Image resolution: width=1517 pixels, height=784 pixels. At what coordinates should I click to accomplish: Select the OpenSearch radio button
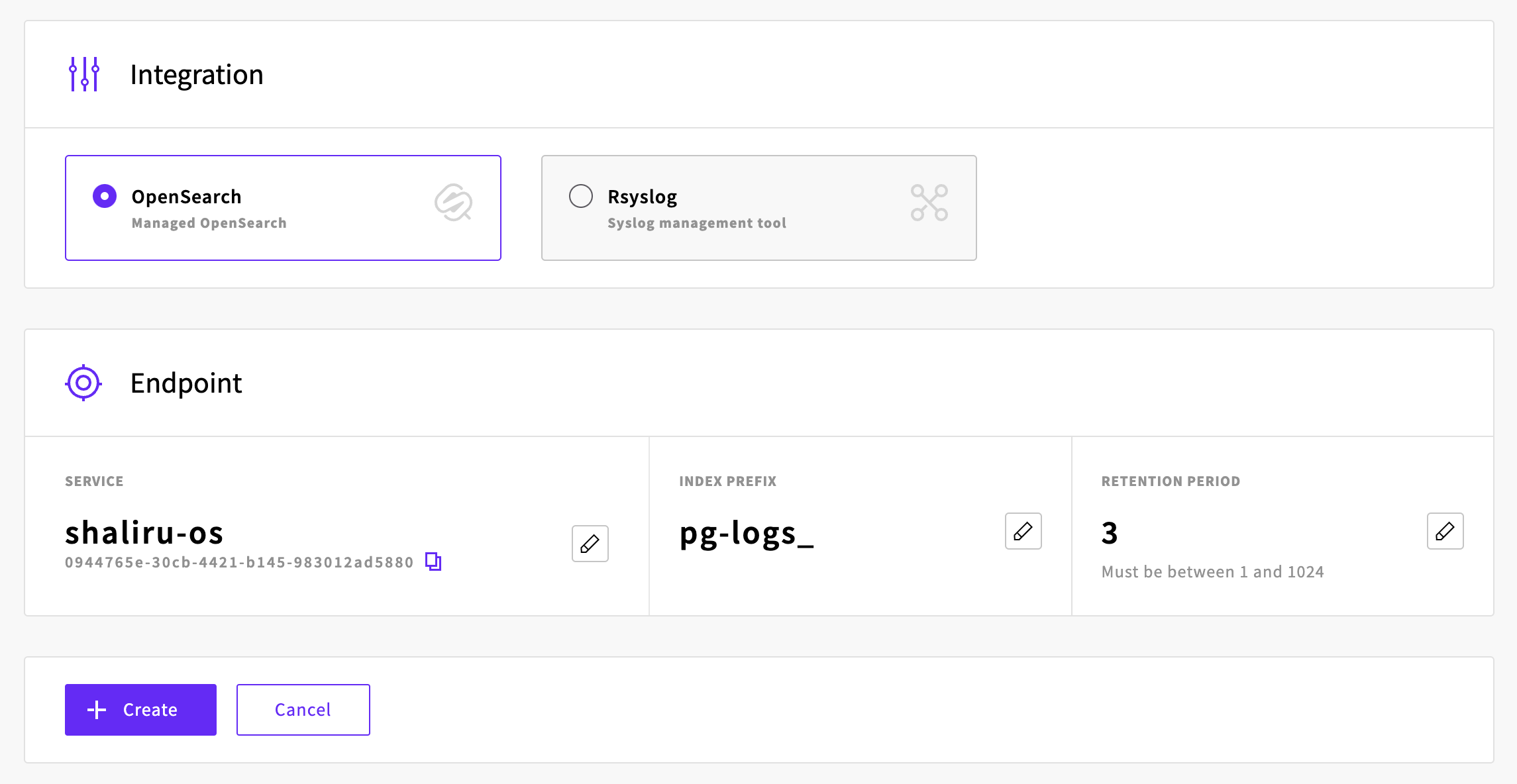coord(105,196)
